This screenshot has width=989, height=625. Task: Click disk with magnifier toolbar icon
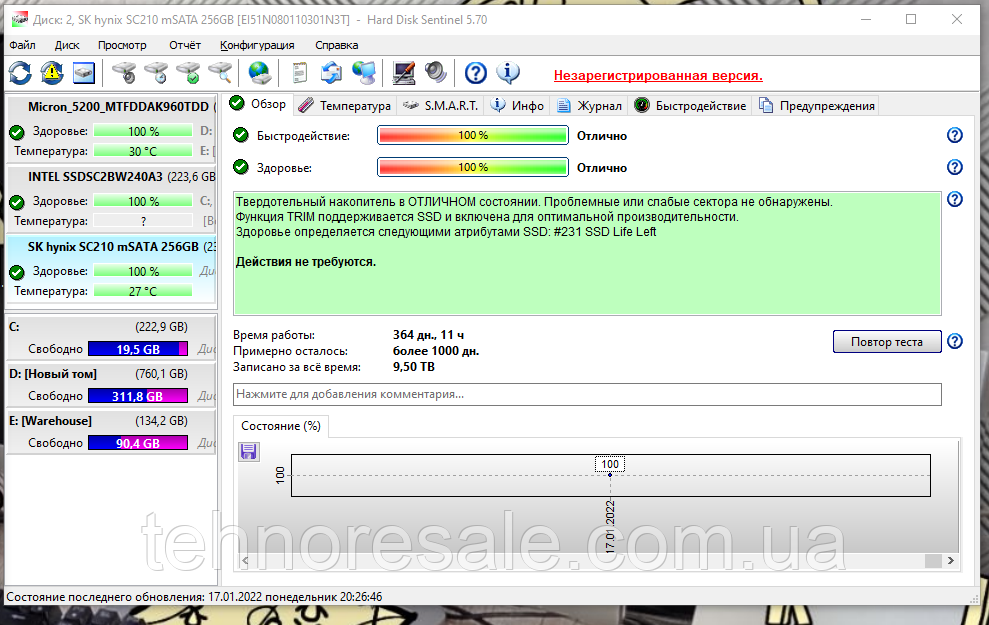[220, 73]
